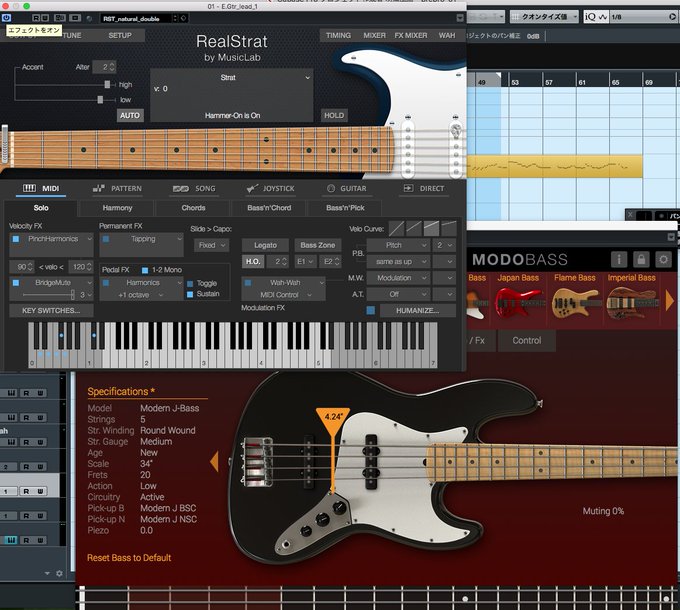Open the MODO BASS info icon

619,259
